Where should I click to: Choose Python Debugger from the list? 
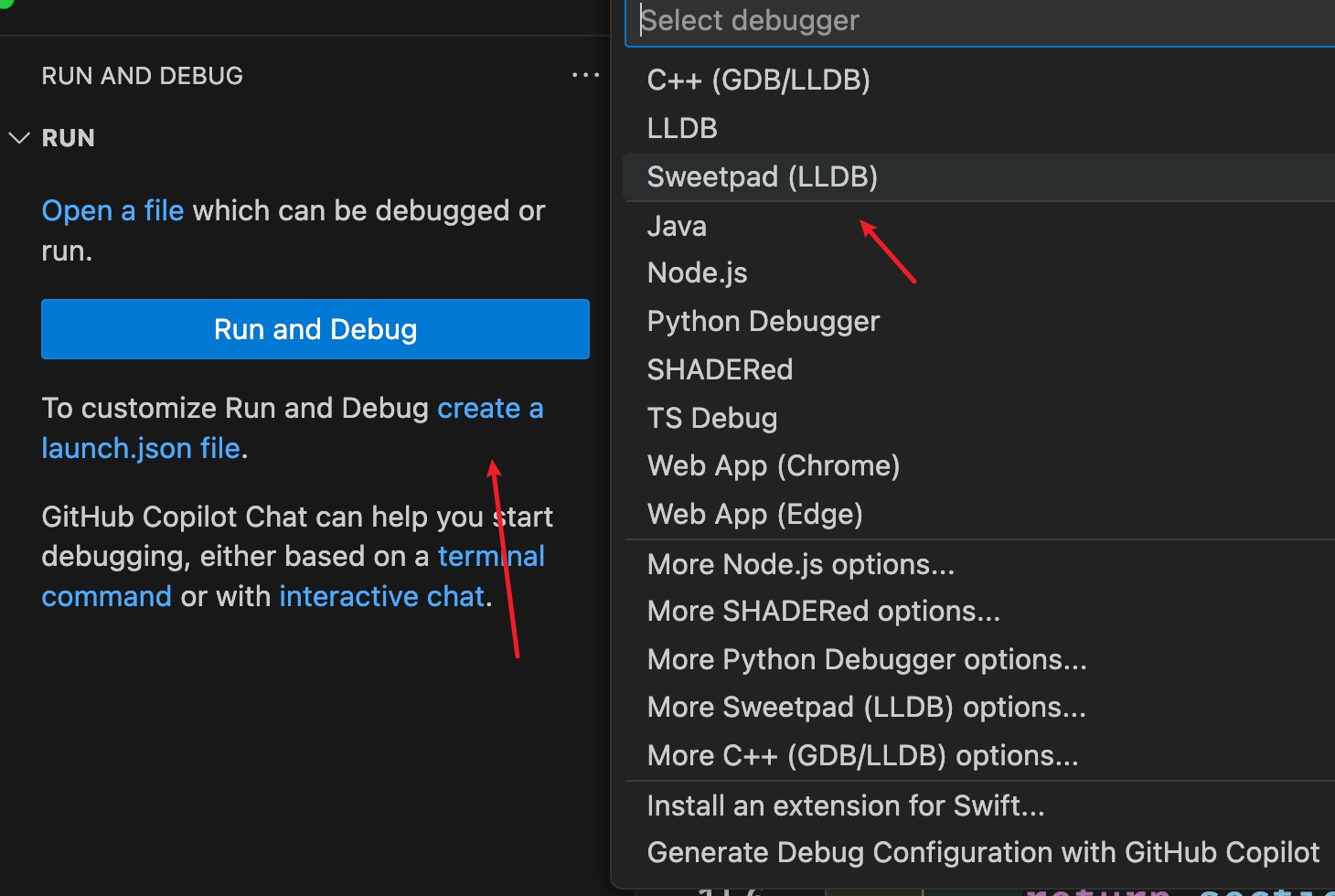[x=763, y=322]
